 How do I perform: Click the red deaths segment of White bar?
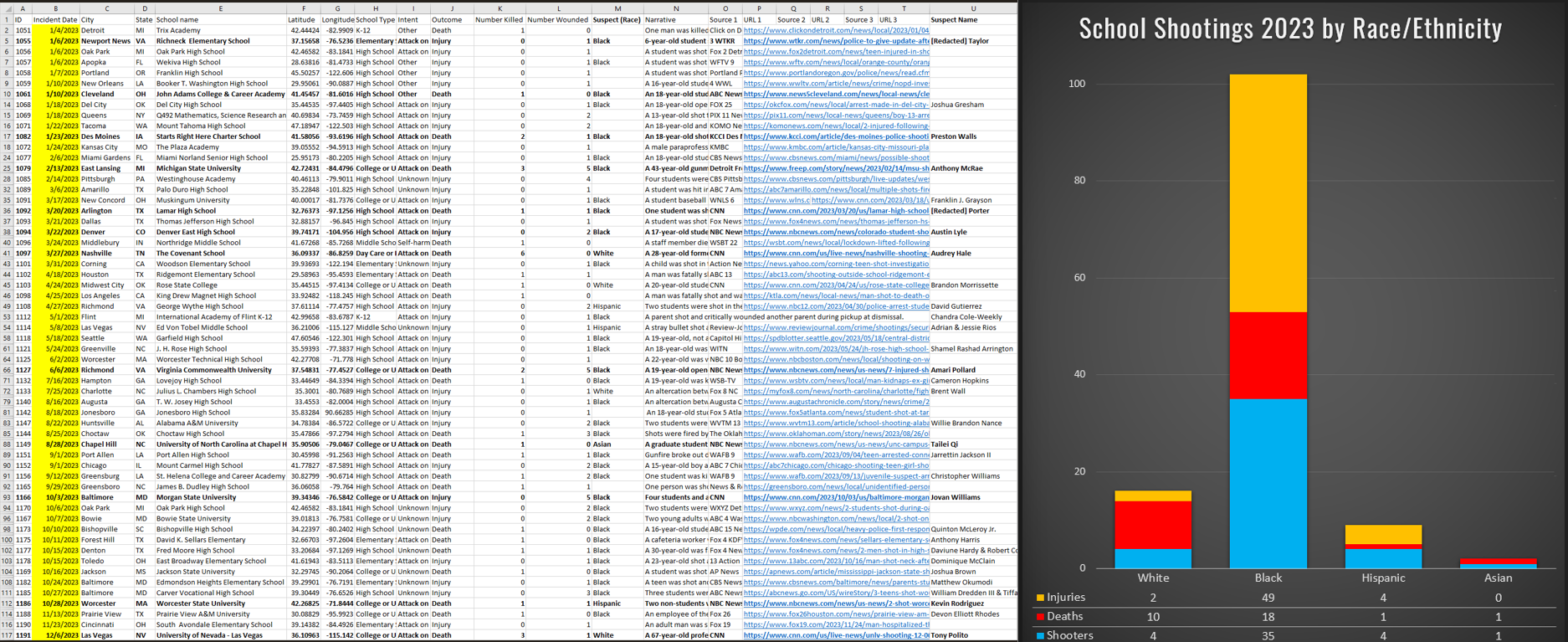point(1153,525)
